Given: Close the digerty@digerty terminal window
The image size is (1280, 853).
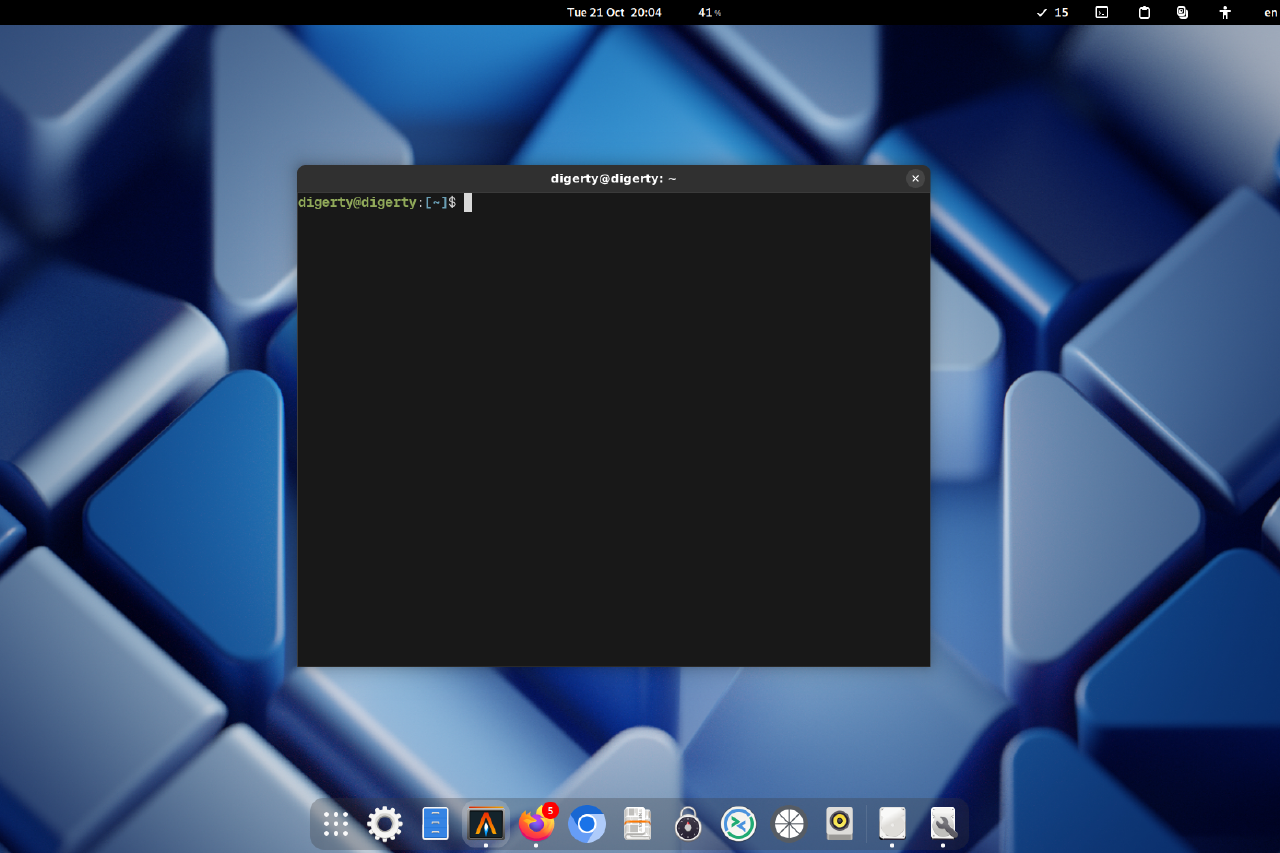Looking at the screenshot, I should click(x=915, y=178).
